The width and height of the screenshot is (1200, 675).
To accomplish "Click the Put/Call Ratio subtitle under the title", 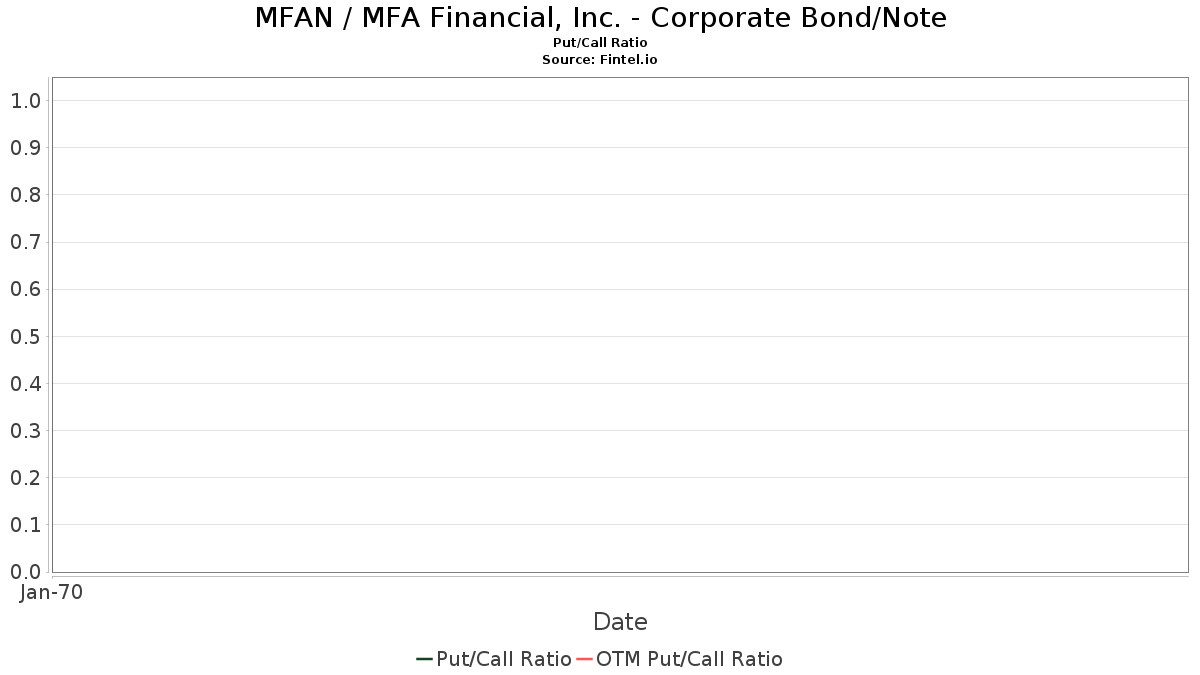I will 600,43.
